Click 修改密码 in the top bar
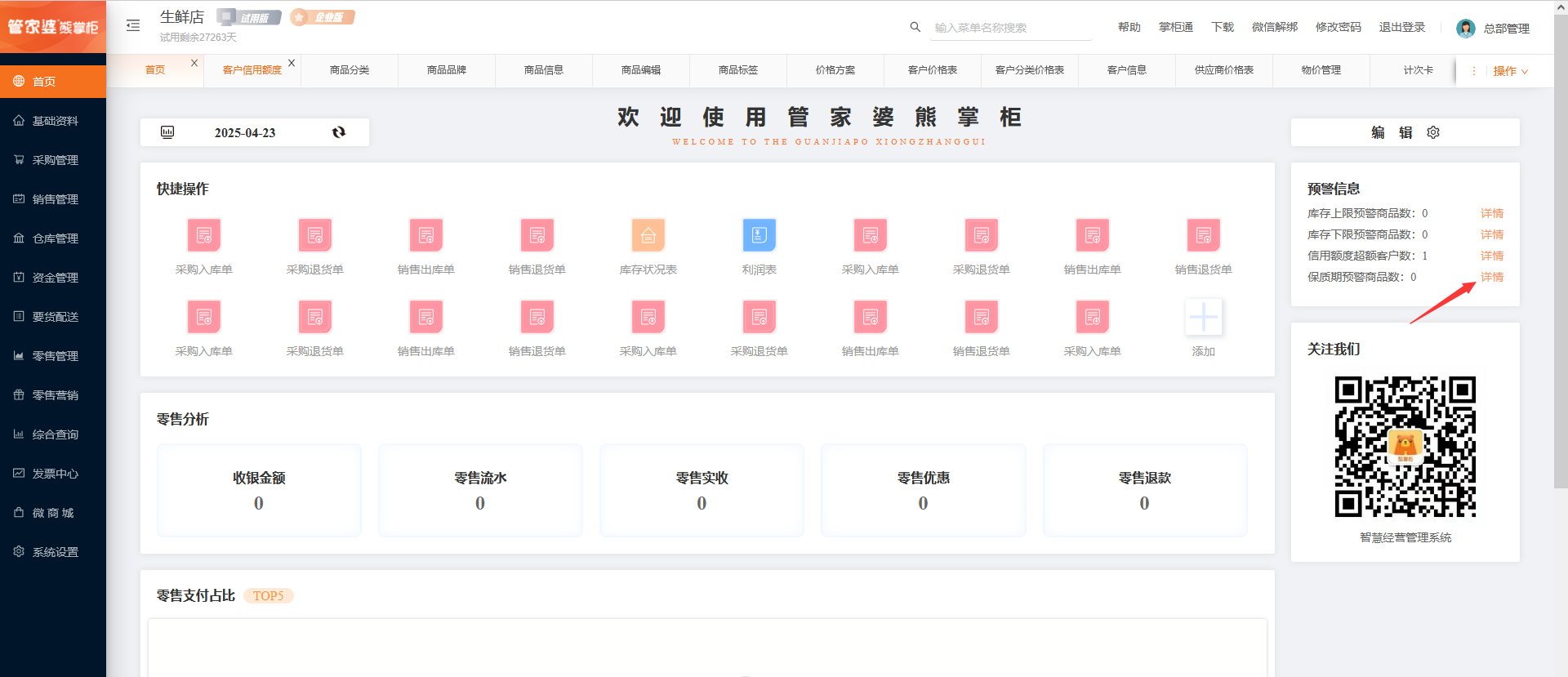This screenshot has height=677, width=1568. point(1339,27)
